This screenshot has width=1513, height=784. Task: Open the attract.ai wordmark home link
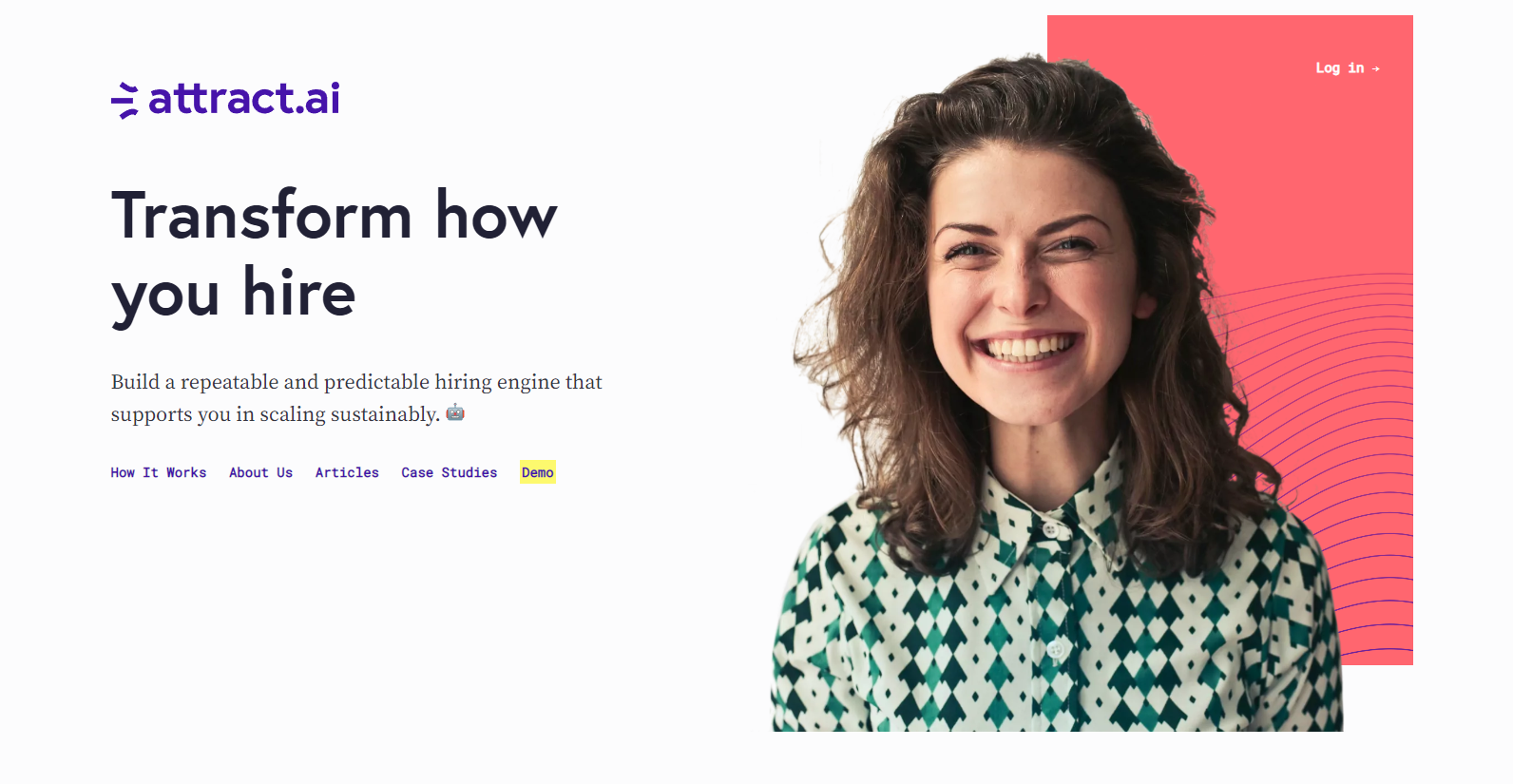[244, 99]
